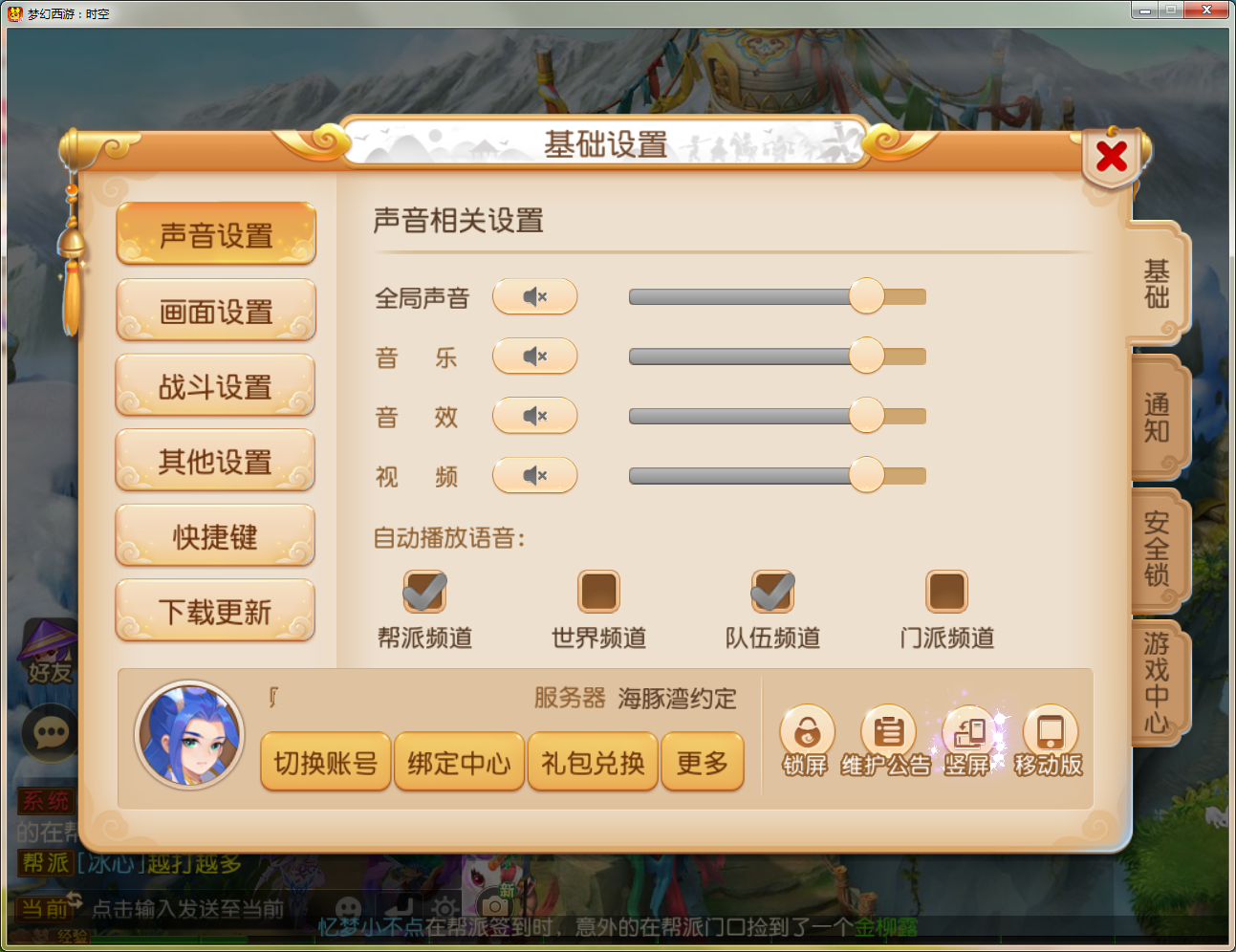The image size is (1236, 952).
Task: Click the camera icon in bottom bar
Action: pyautogui.click(x=494, y=904)
